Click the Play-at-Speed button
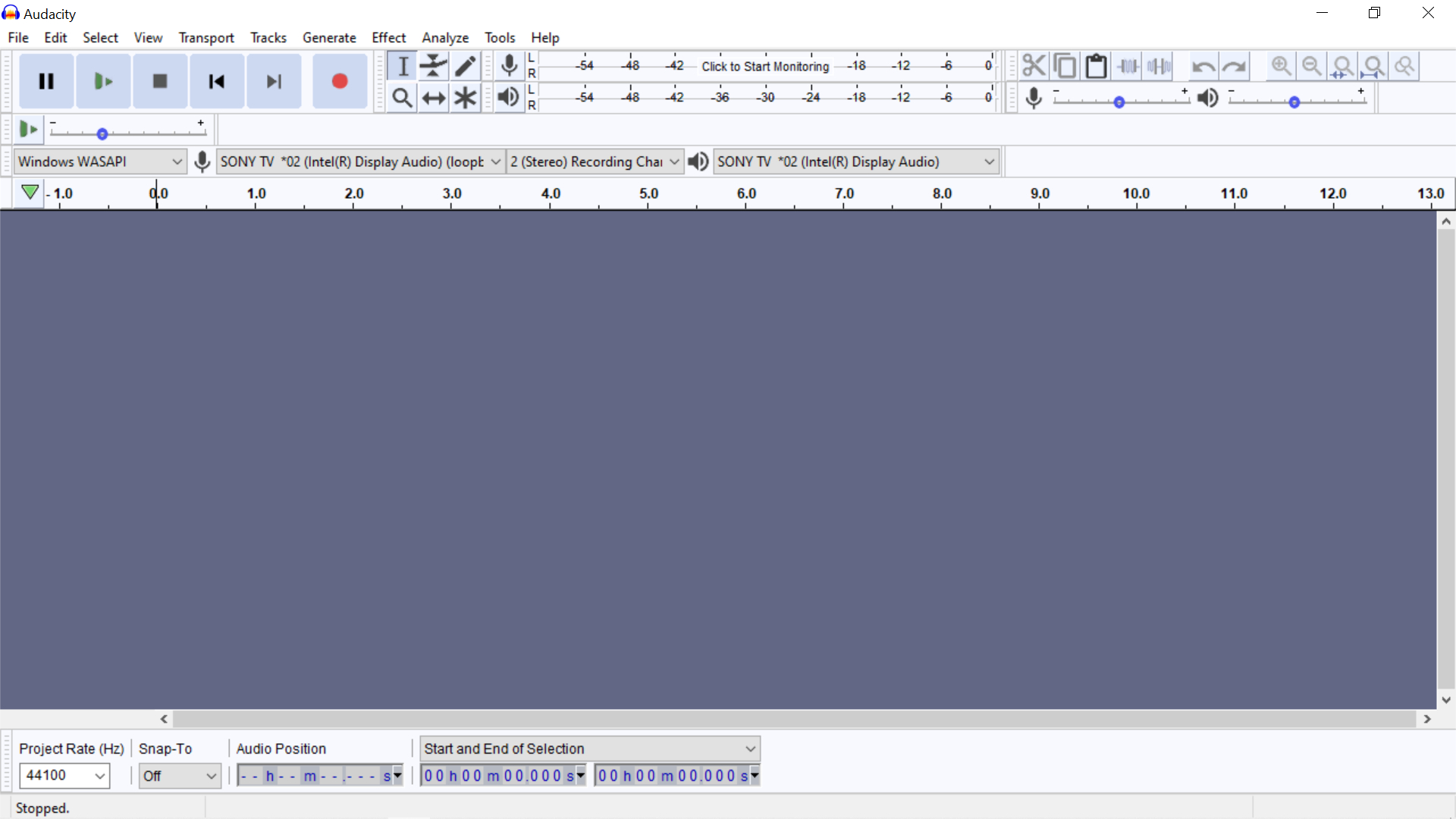Image resolution: width=1456 pixels, height=819 pixels. 29,130
